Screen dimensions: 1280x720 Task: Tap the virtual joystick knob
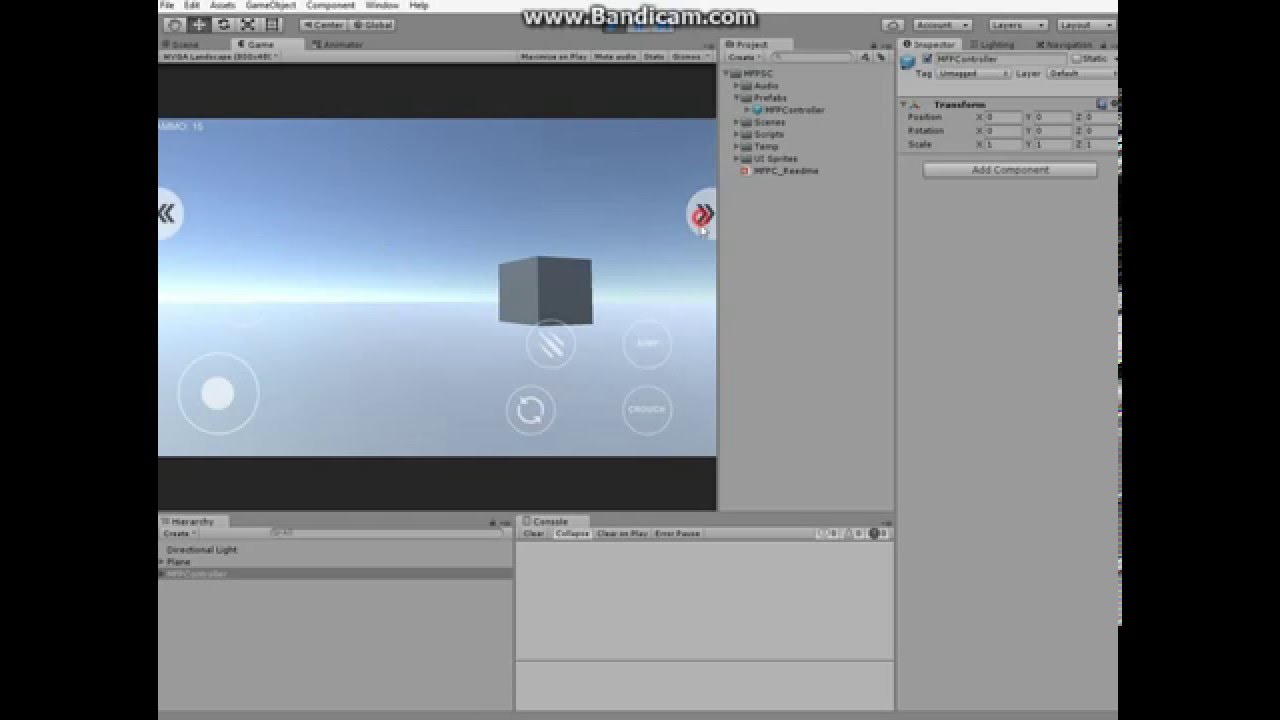(x=218, y=393)
